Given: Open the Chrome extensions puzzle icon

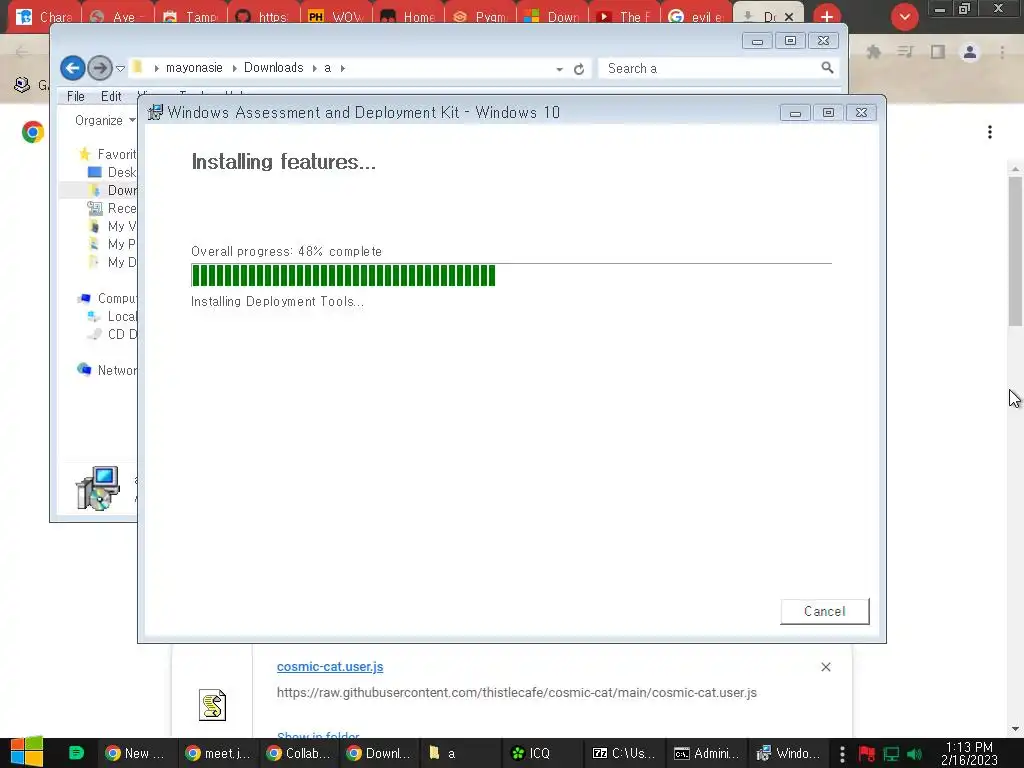Looking at the screenshot, I should pyautogui.click(x=873, y=52).
